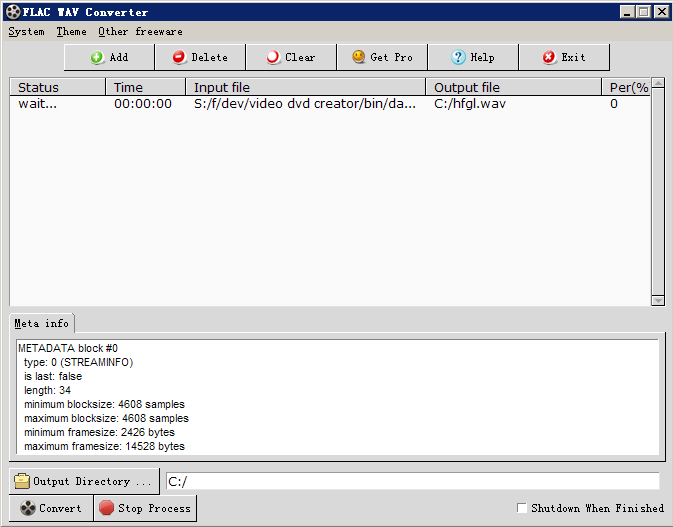Click the Output Directory folder icon
Image resolution: width=673 pixels, height=527 pixels.
22,481
